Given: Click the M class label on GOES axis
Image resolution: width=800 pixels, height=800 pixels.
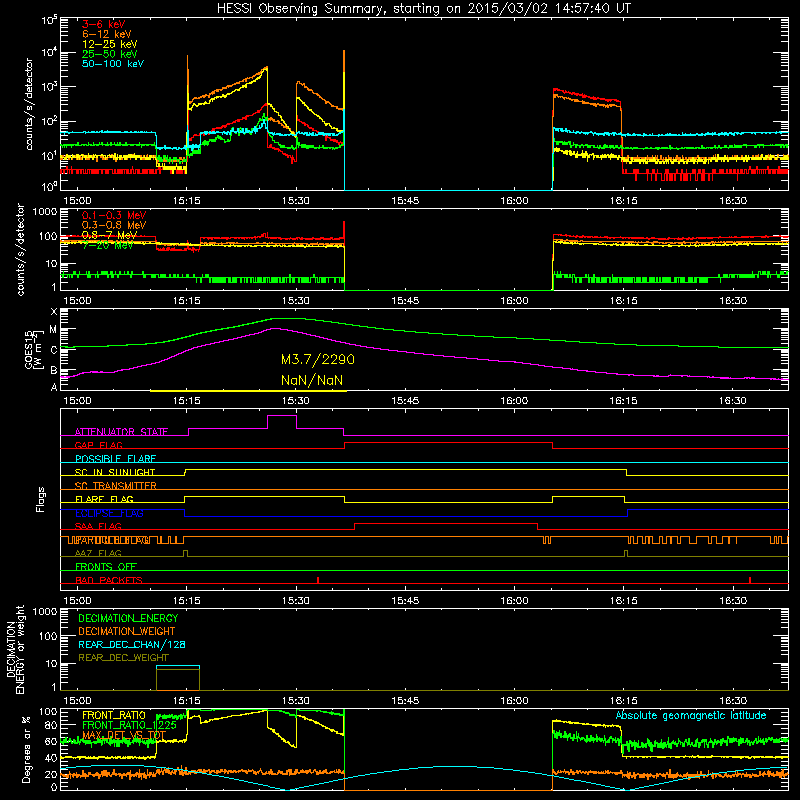Looking at the screenshot, I should [53, 330].
